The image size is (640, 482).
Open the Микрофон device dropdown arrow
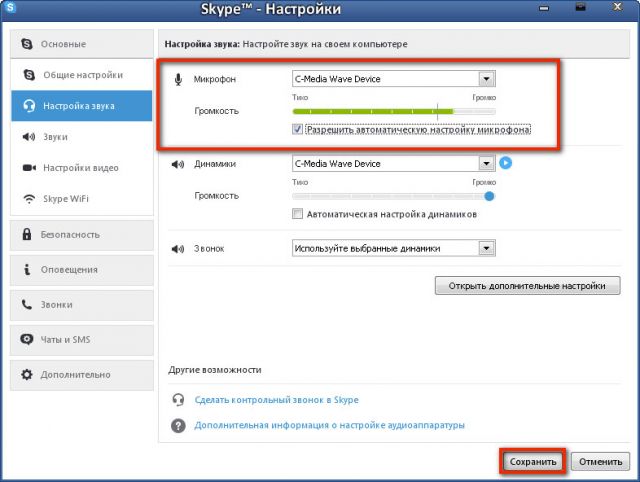(x=487, y=78)
